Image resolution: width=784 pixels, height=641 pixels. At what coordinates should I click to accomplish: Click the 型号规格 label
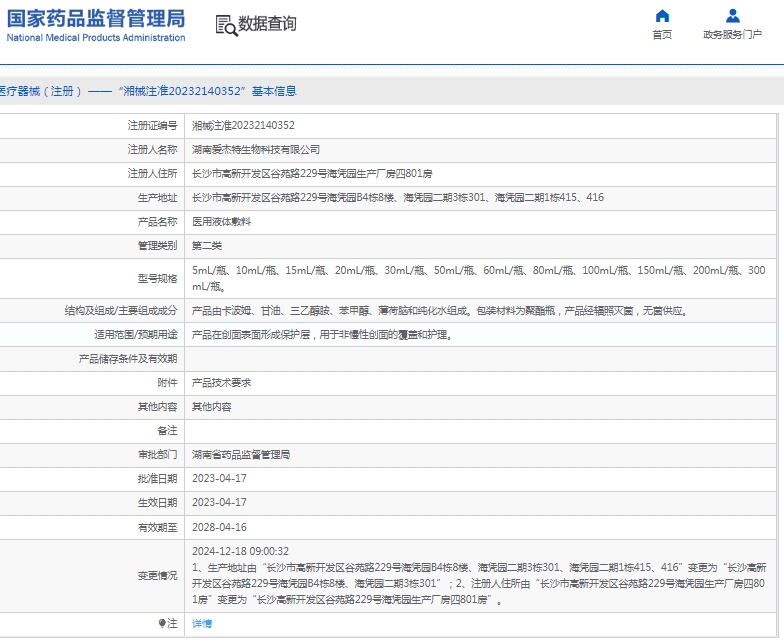point(158,278)
